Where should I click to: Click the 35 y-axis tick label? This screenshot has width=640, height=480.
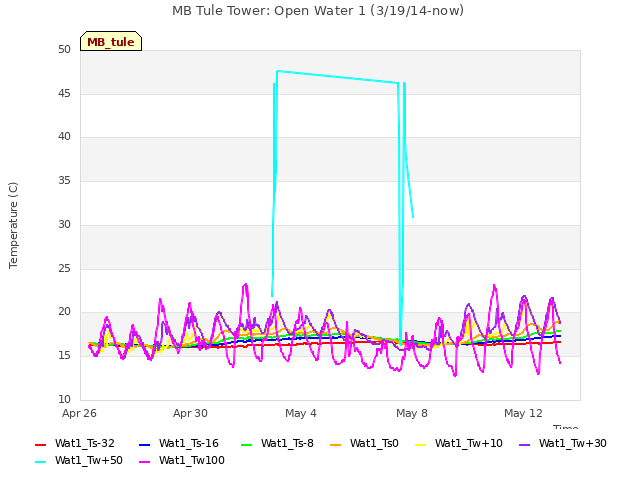tap(64, 180)
